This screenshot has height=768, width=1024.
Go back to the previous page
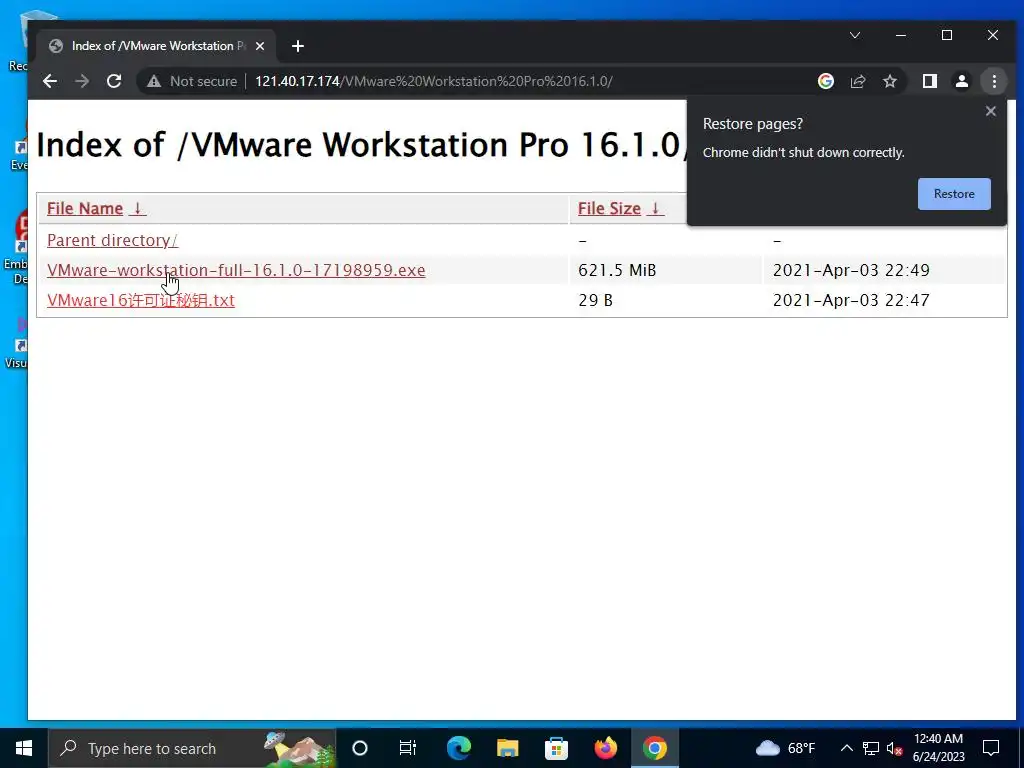(x=50, y=81)
